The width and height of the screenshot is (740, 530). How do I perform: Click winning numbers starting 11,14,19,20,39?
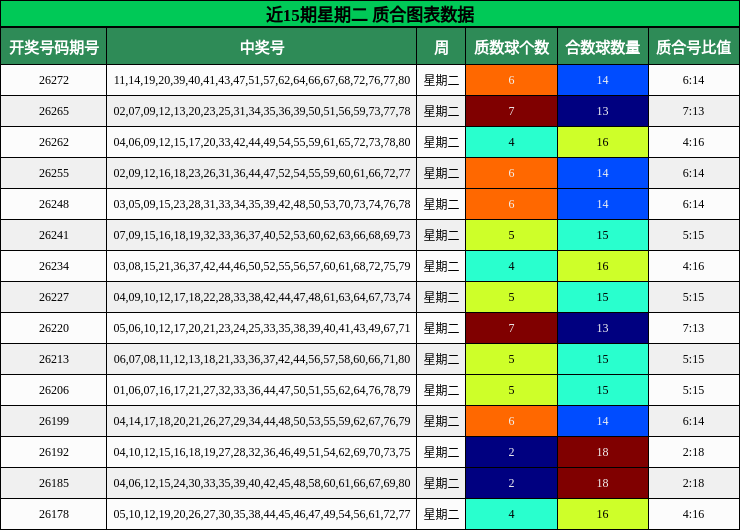tap(262, 80)
